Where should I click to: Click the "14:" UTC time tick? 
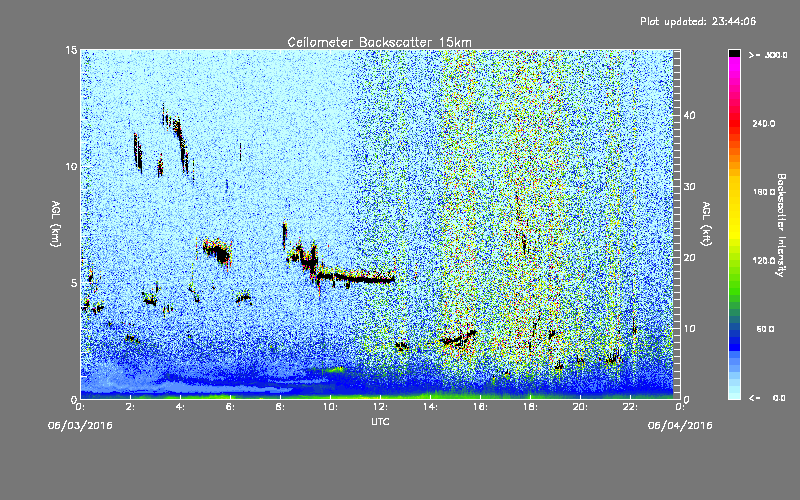pos(431,407)
